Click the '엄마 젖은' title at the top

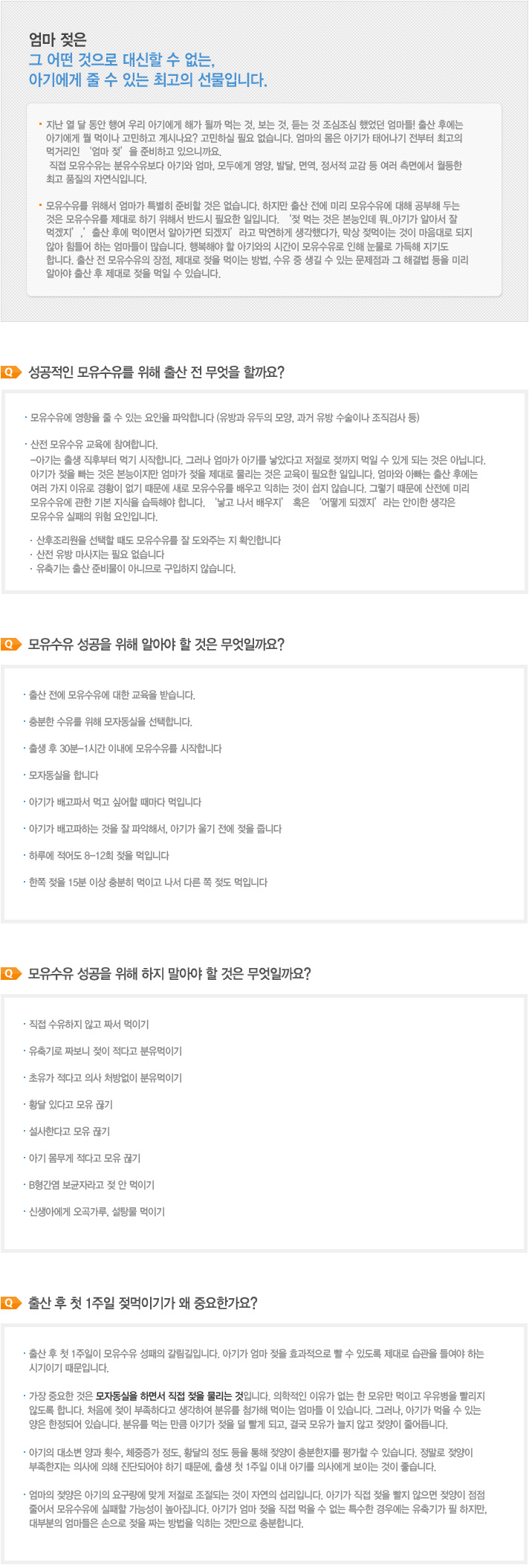click(58, 39)
